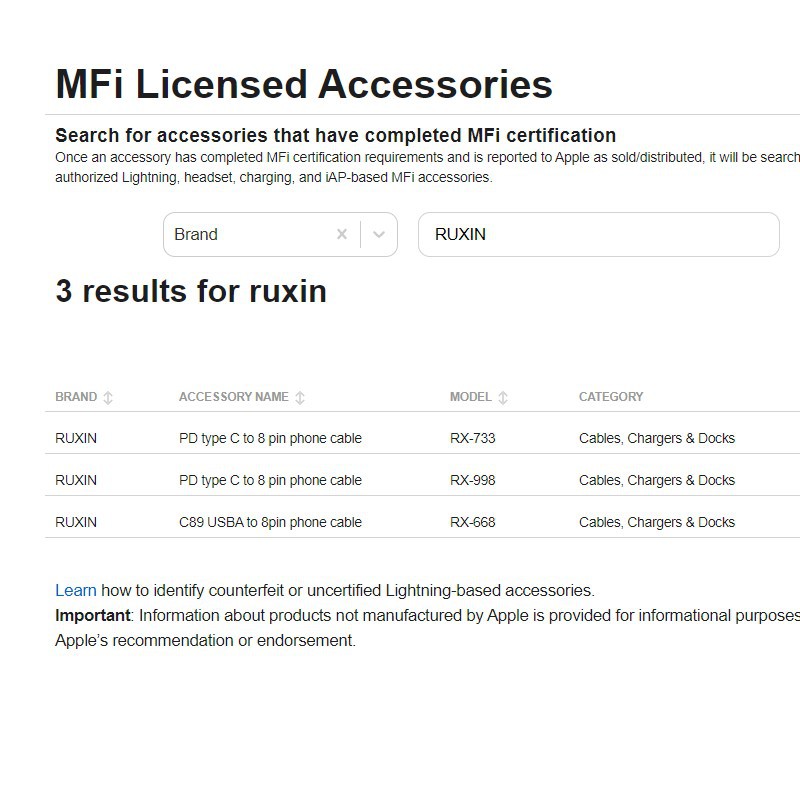Click the BRAND column header
The width and height of the screenshot is (800, 800).
click(76, 397)
